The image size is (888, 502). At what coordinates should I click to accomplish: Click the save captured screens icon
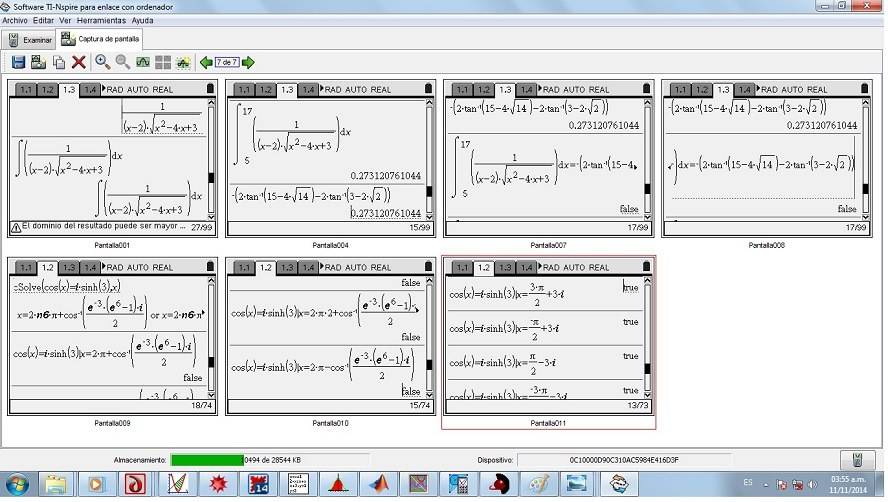(x=38, y=62)
